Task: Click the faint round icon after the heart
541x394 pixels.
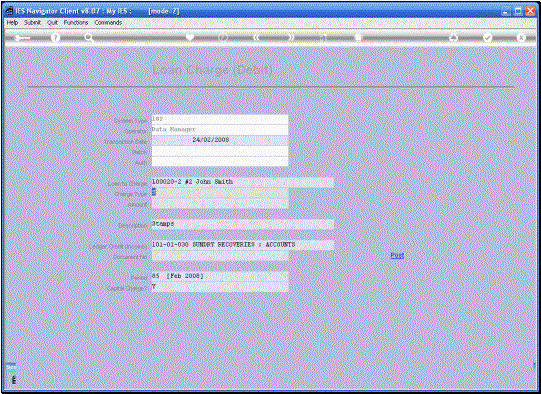Action: click(x=223, y=37)
